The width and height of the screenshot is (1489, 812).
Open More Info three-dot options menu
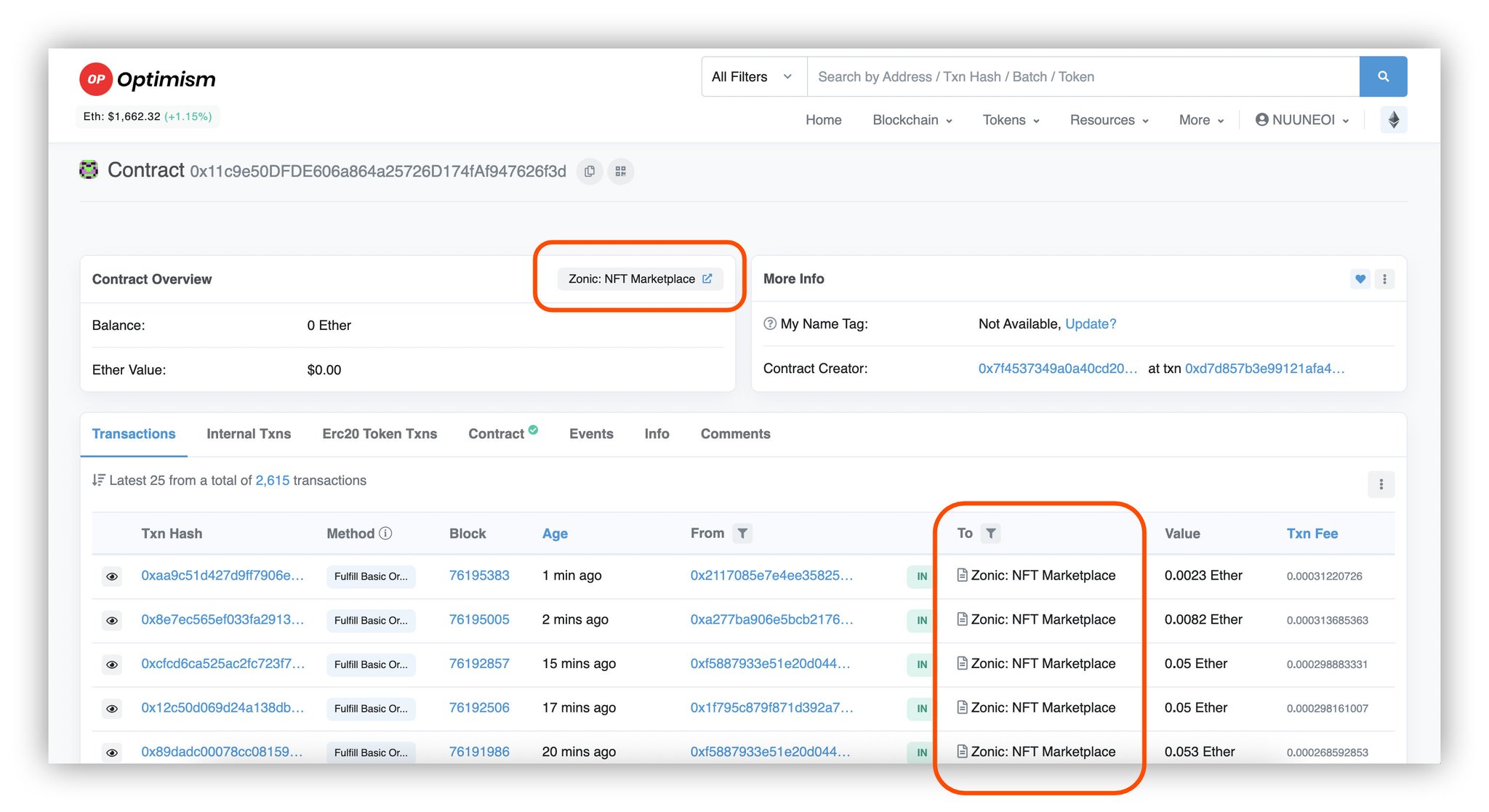(1384, 279)
